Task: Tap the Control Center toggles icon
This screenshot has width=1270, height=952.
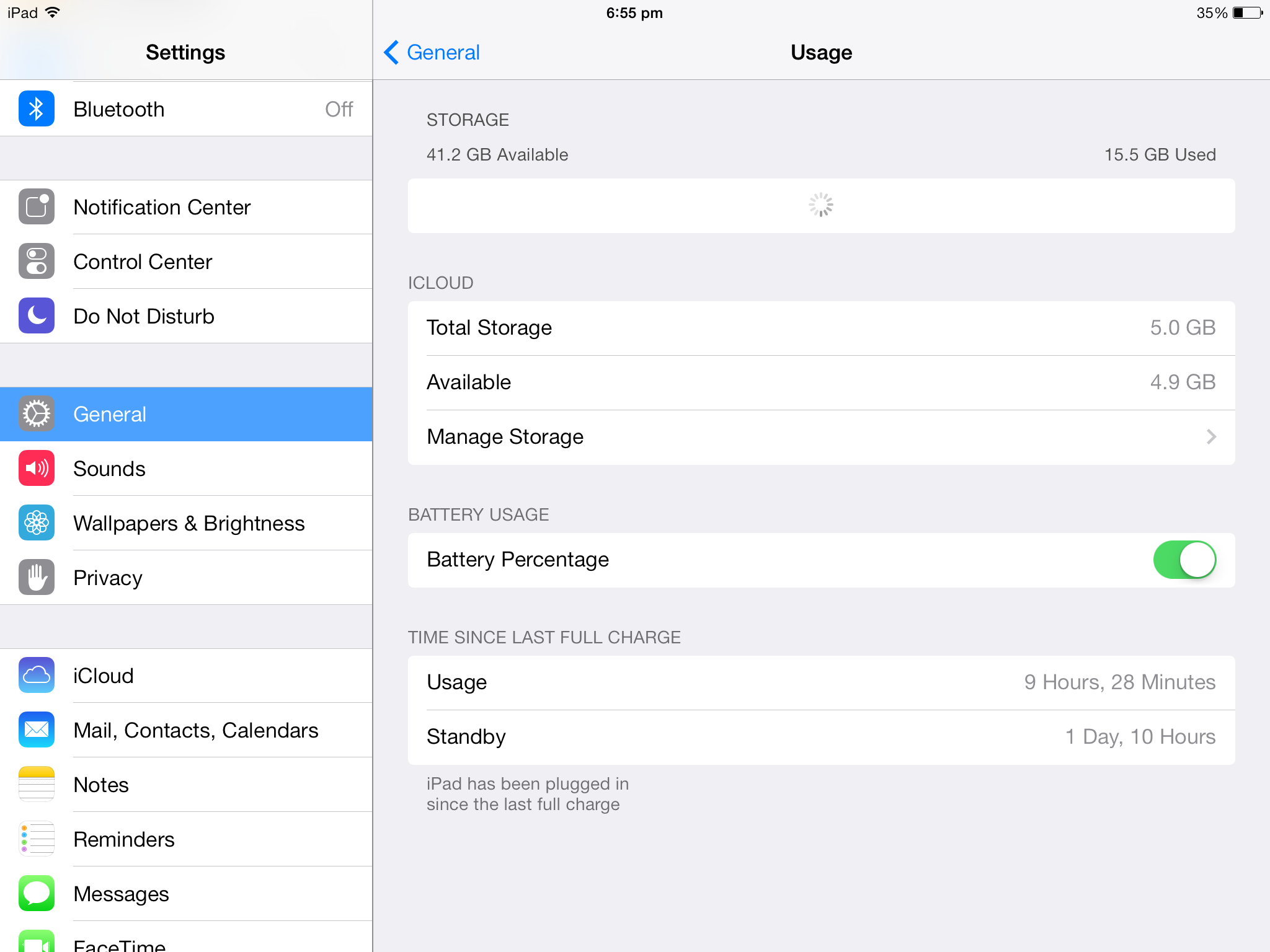Action: point(36,262)
